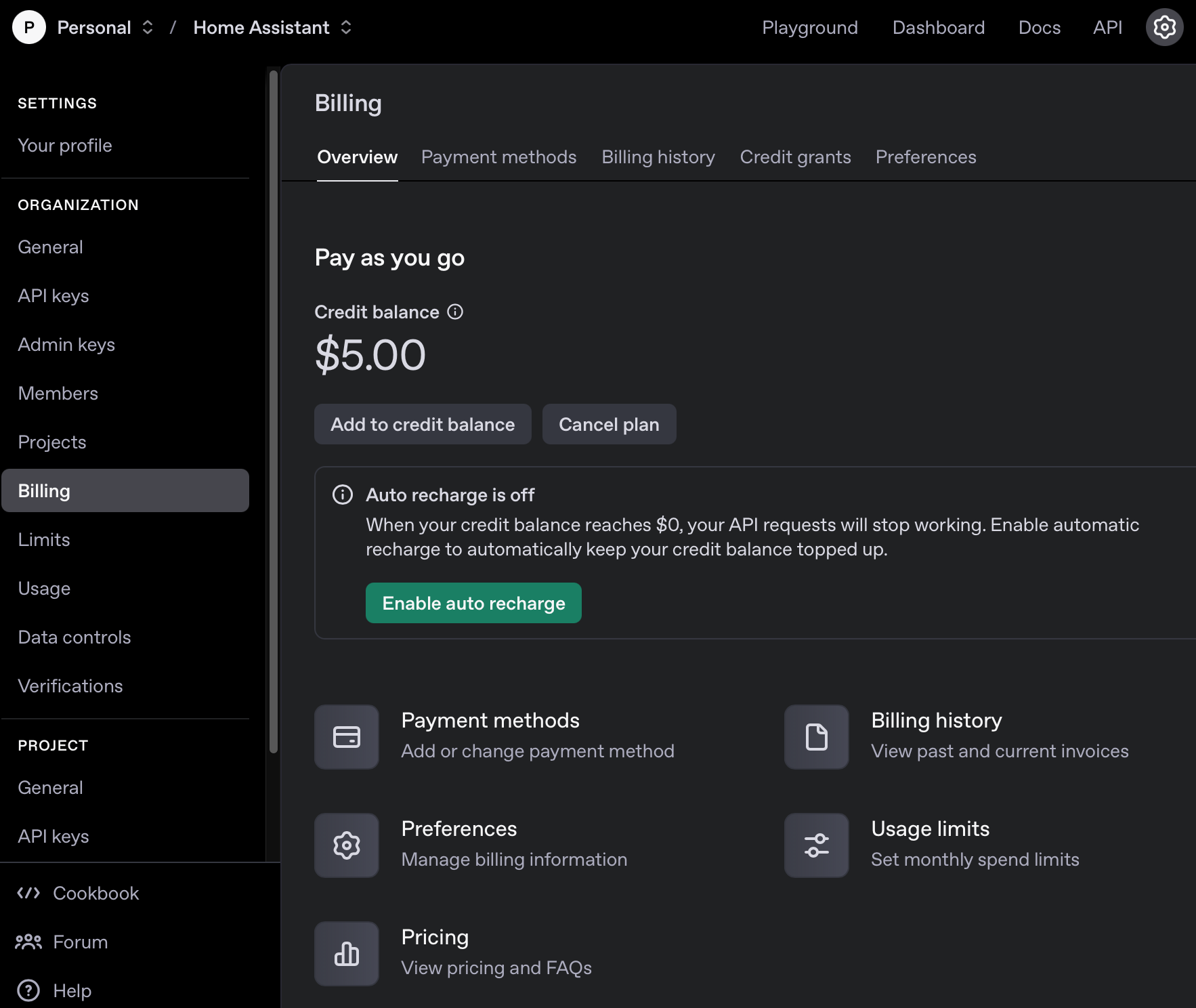Viewport: 1196px width, 1008px height.
Task: Enable auto recharge
Action: coord(473,603)
